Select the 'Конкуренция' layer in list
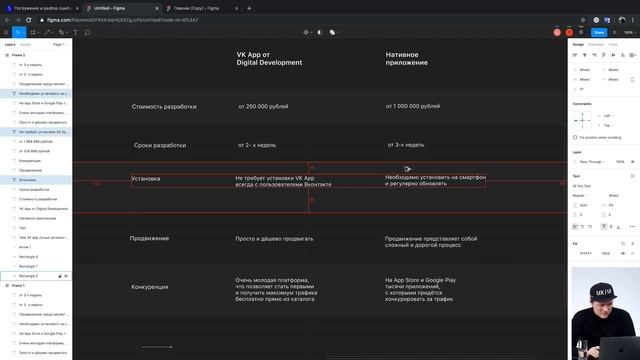This screenshot has width=640, height=360. pyautogui.click(x=36, y=161)
